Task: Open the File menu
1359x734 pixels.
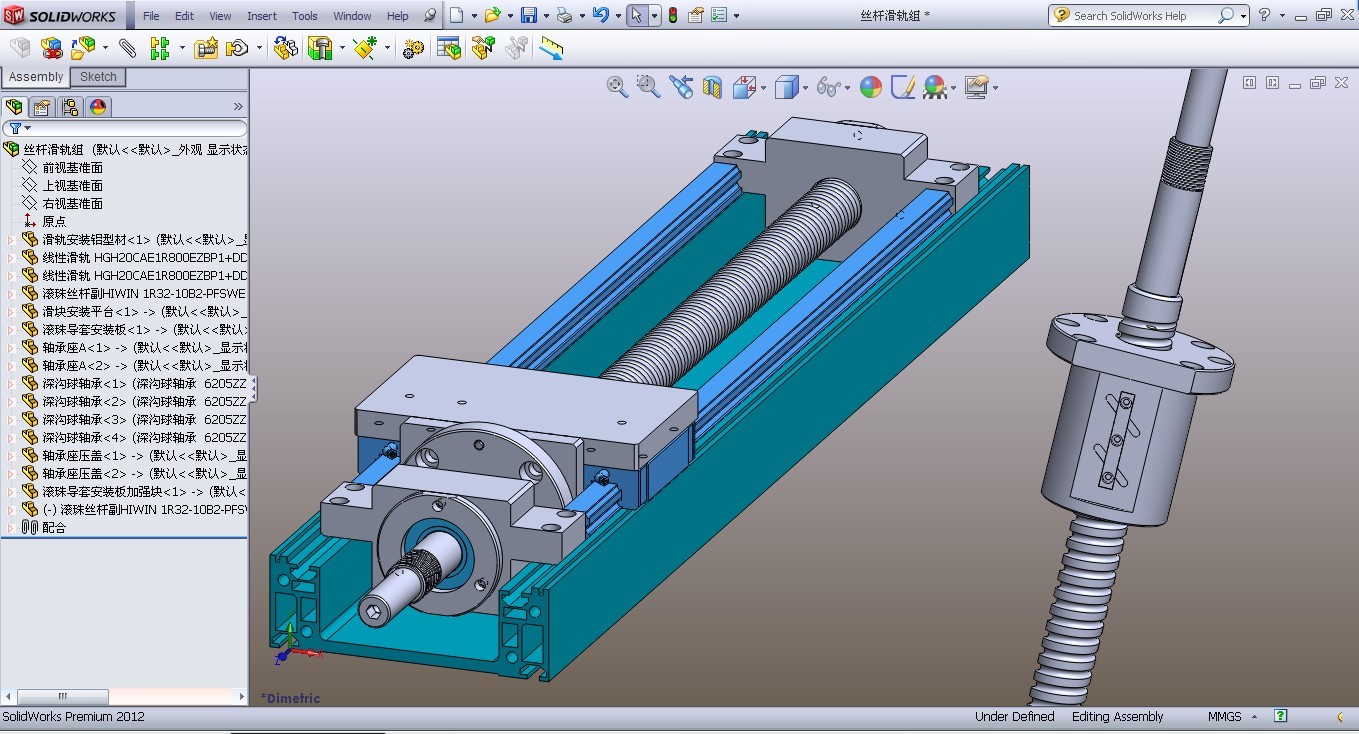Action: click(151, 16)
